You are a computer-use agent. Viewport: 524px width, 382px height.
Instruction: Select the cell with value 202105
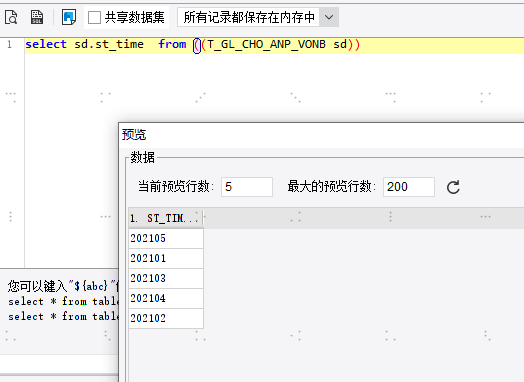(x=166, y=238)
